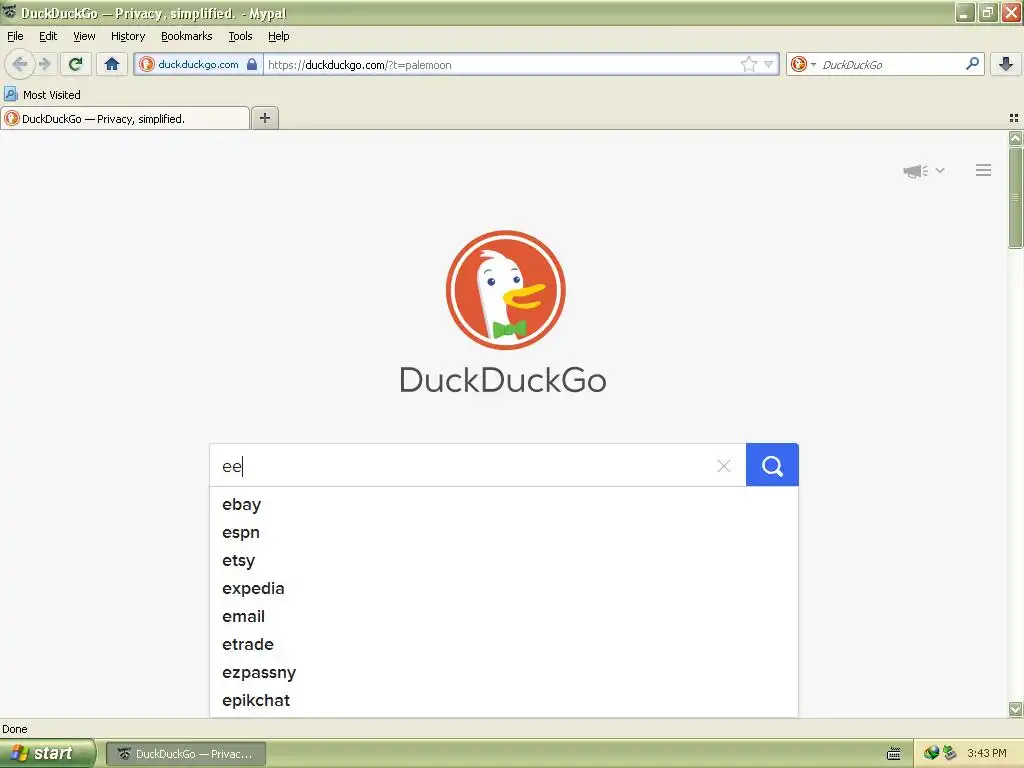The height and width of the screenshot is (768, 1024).
Task: Open the on-screen keyboard tray icon
Action: tap(893, 754)
